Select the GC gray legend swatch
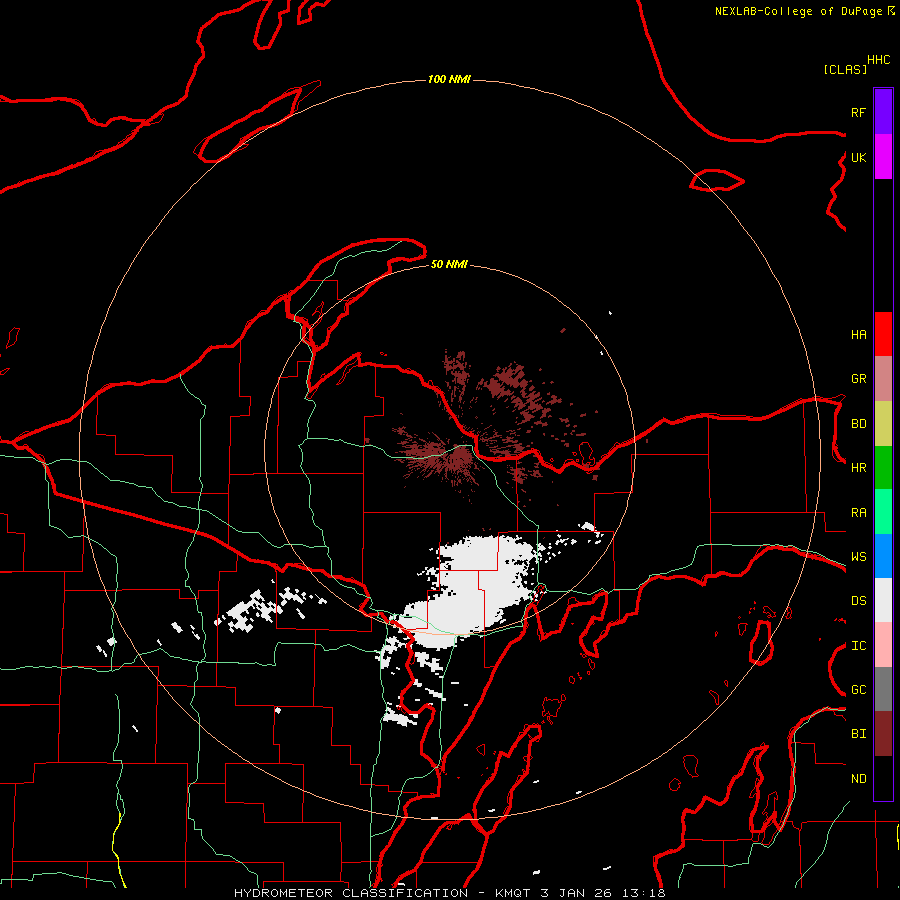This screenshot has width=900, height=900. pyautogui.click(x=883, y=689)
